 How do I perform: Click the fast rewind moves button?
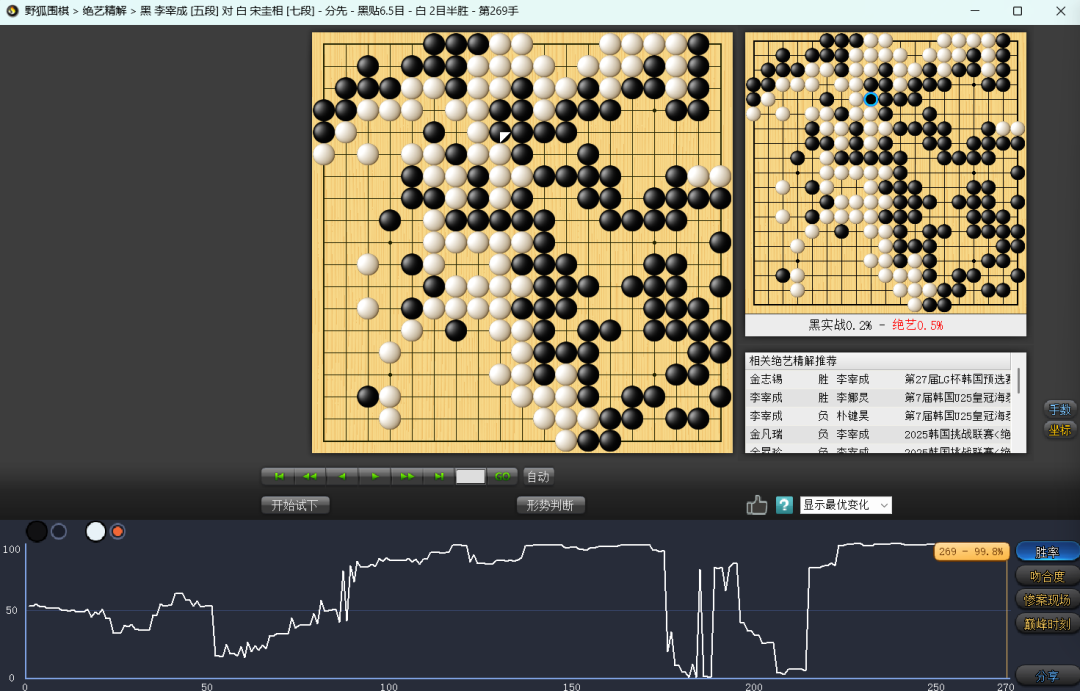click(x=310, y=476)
